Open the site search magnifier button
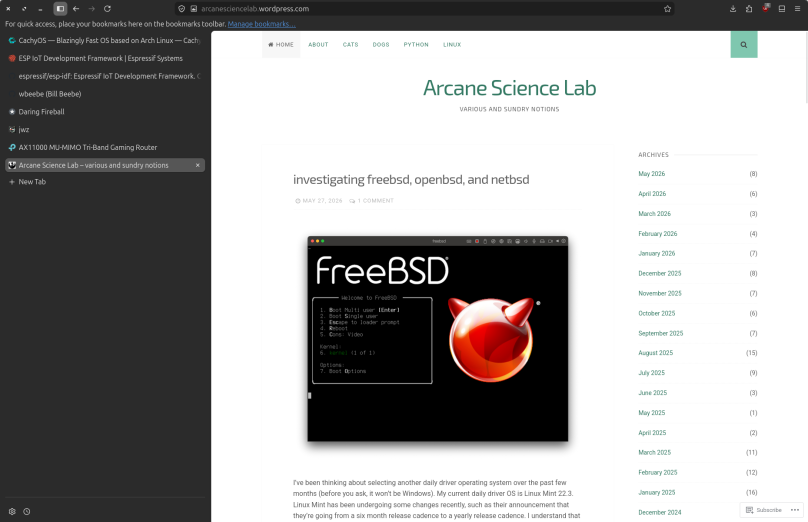The width and height of the screenshot is (808, 522). click(x=744, y=45)
